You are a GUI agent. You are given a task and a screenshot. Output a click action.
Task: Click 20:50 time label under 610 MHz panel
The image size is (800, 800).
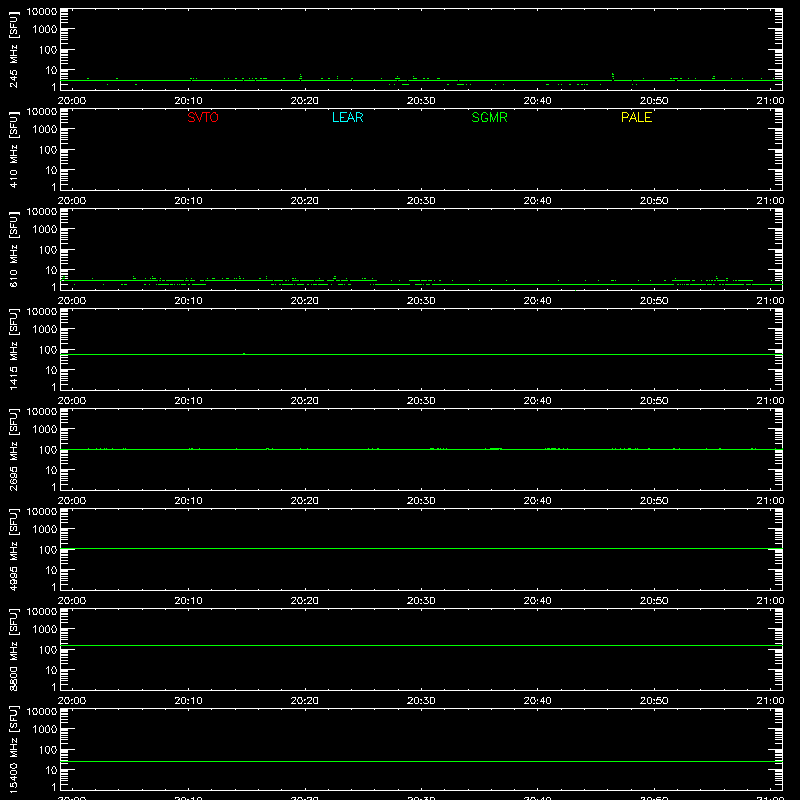[x=654, y=301]
